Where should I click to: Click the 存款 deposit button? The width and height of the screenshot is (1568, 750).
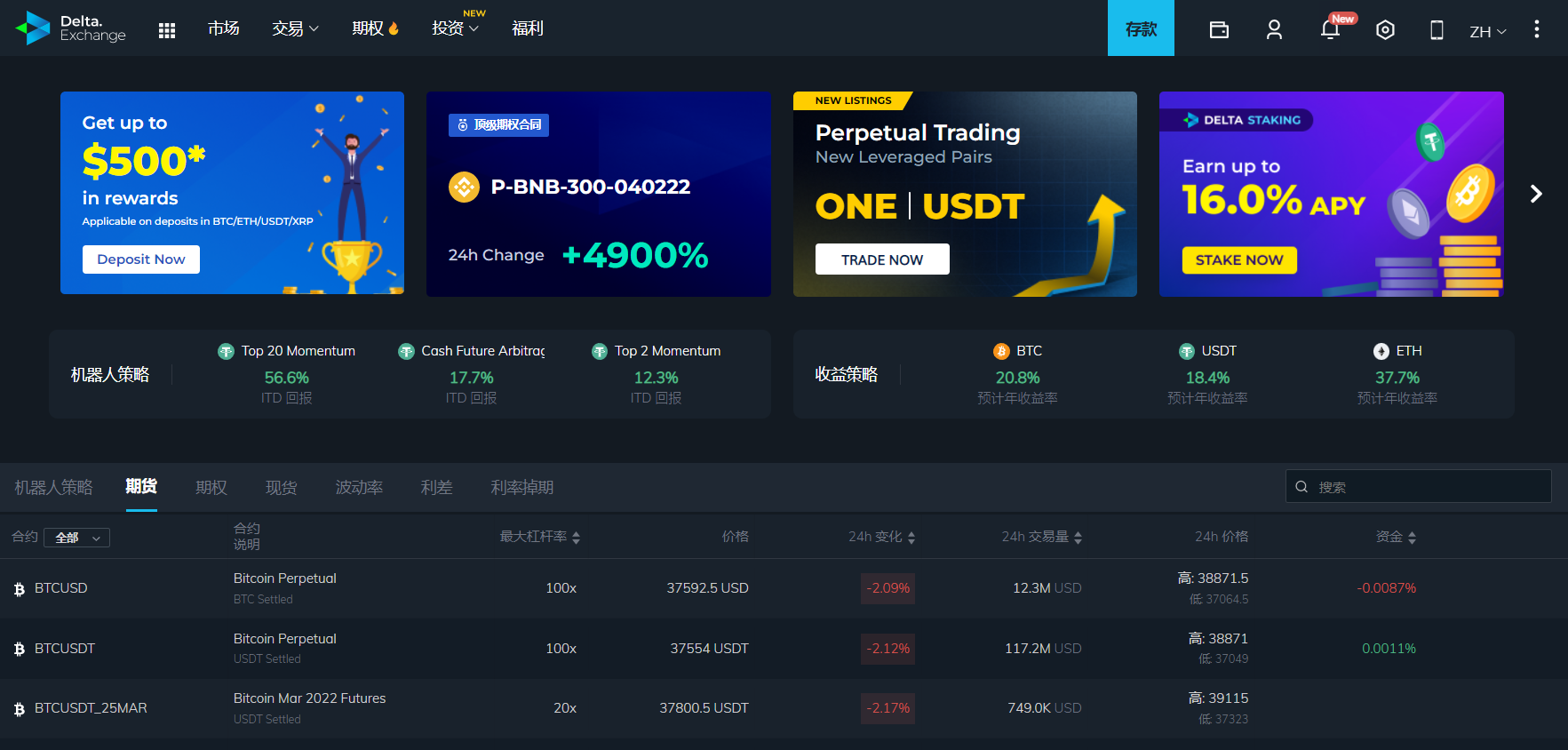pyautogui.click(x=1141, y=28)
